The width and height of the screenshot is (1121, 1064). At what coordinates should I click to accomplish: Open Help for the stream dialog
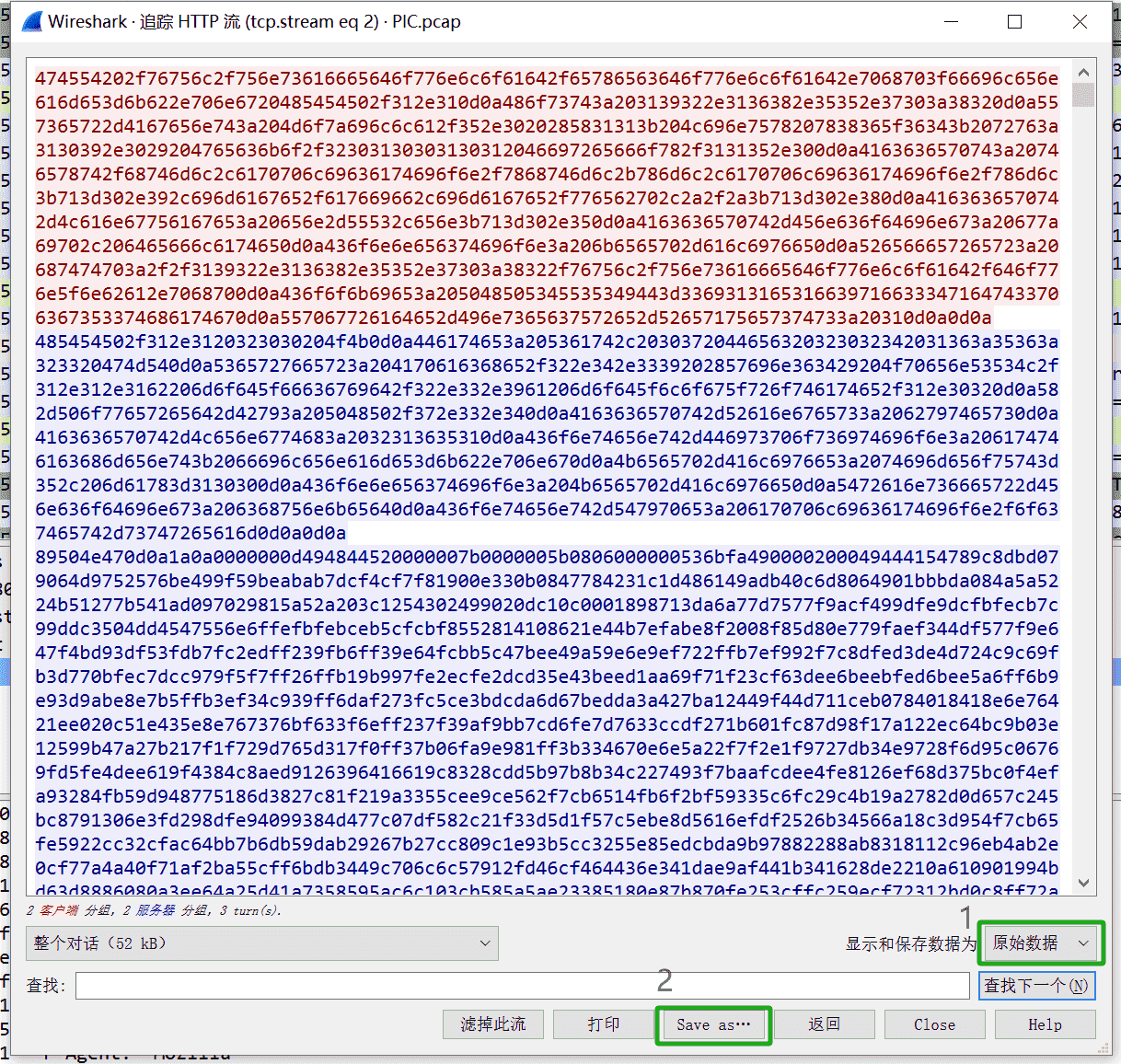(x=1045, y=1024)
